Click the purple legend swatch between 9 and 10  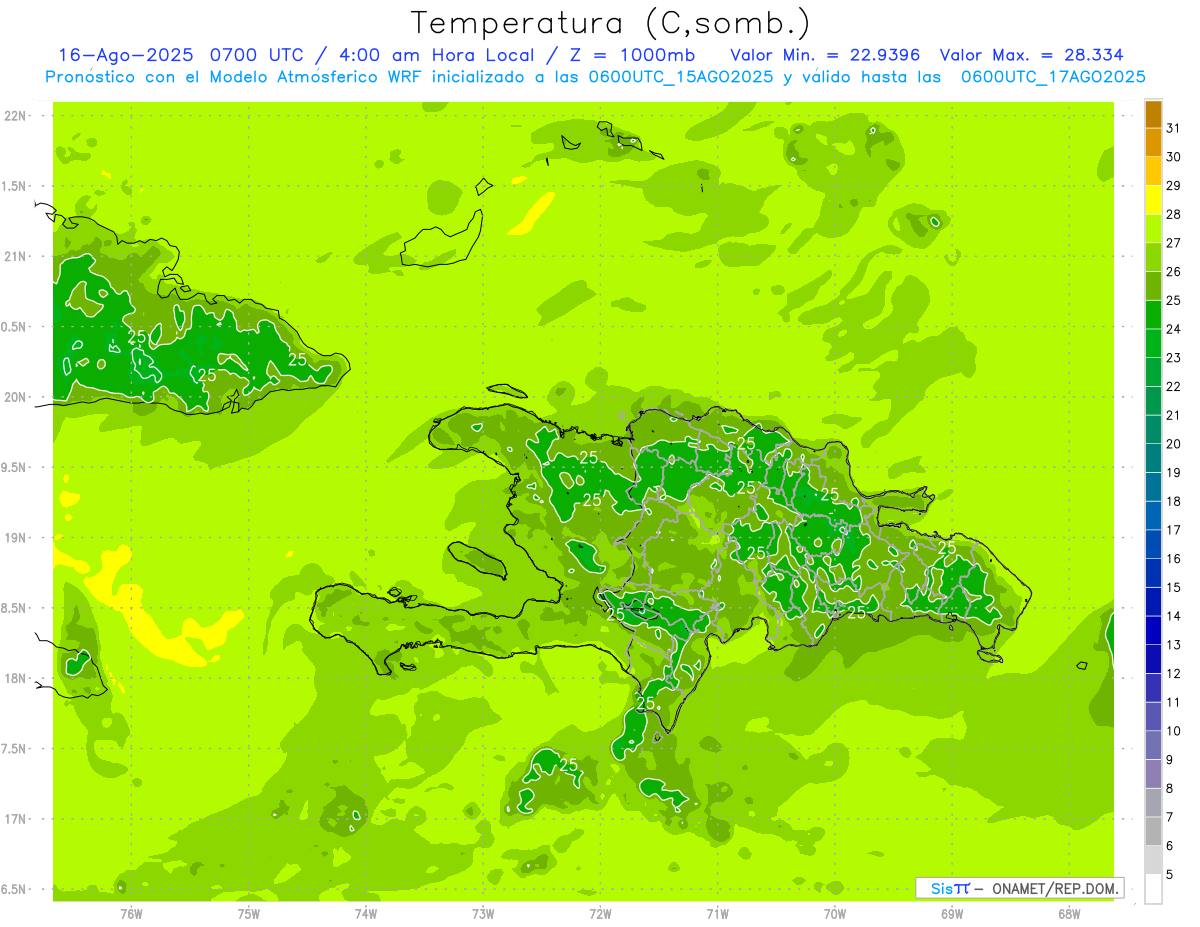point(1153,745)
